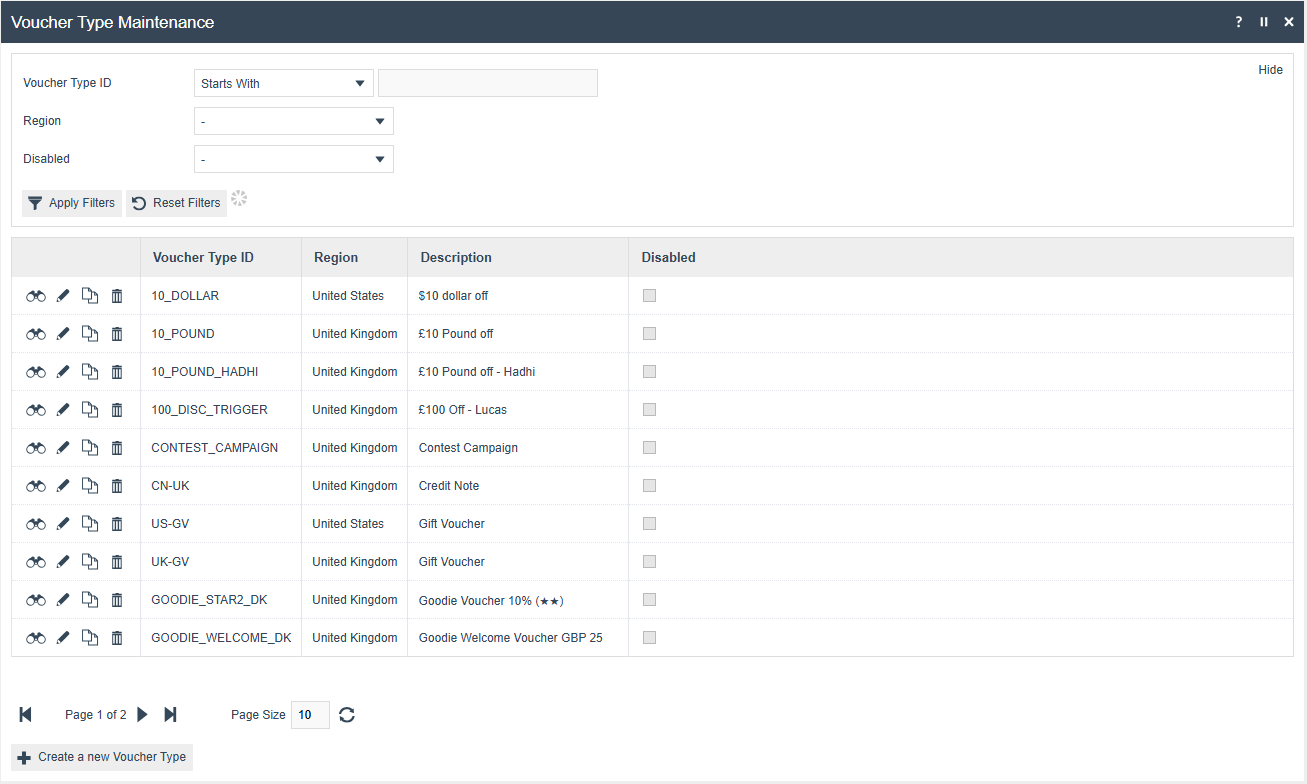Edit the CONTEST_CAMPAIGN voucher type

click(x=63, y=448)
